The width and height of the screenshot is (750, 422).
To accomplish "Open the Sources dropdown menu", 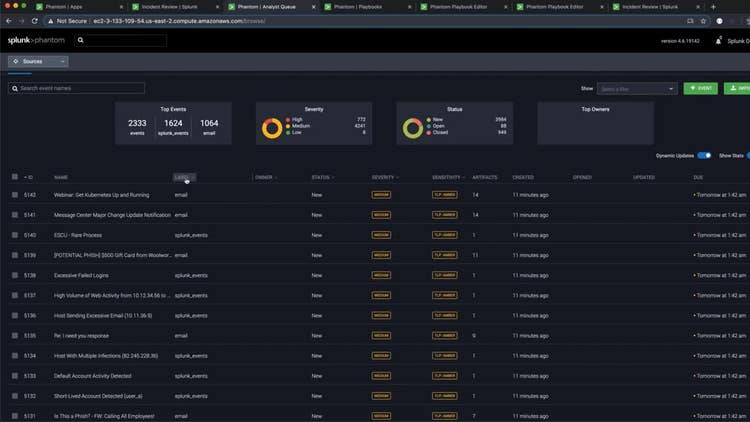I will pos(38,62).
